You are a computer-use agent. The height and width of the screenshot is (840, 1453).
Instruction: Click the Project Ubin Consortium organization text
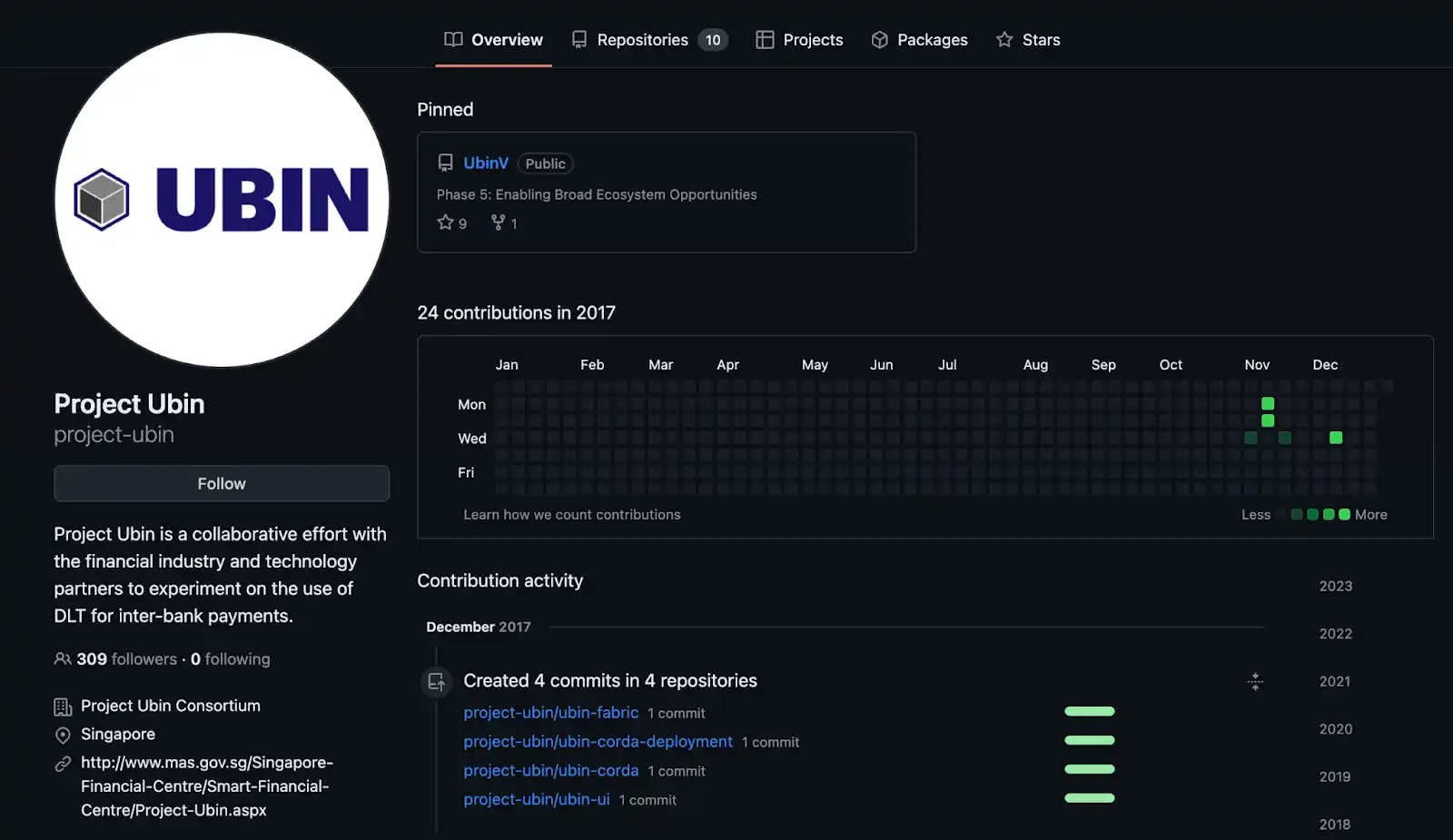[171, 707]
